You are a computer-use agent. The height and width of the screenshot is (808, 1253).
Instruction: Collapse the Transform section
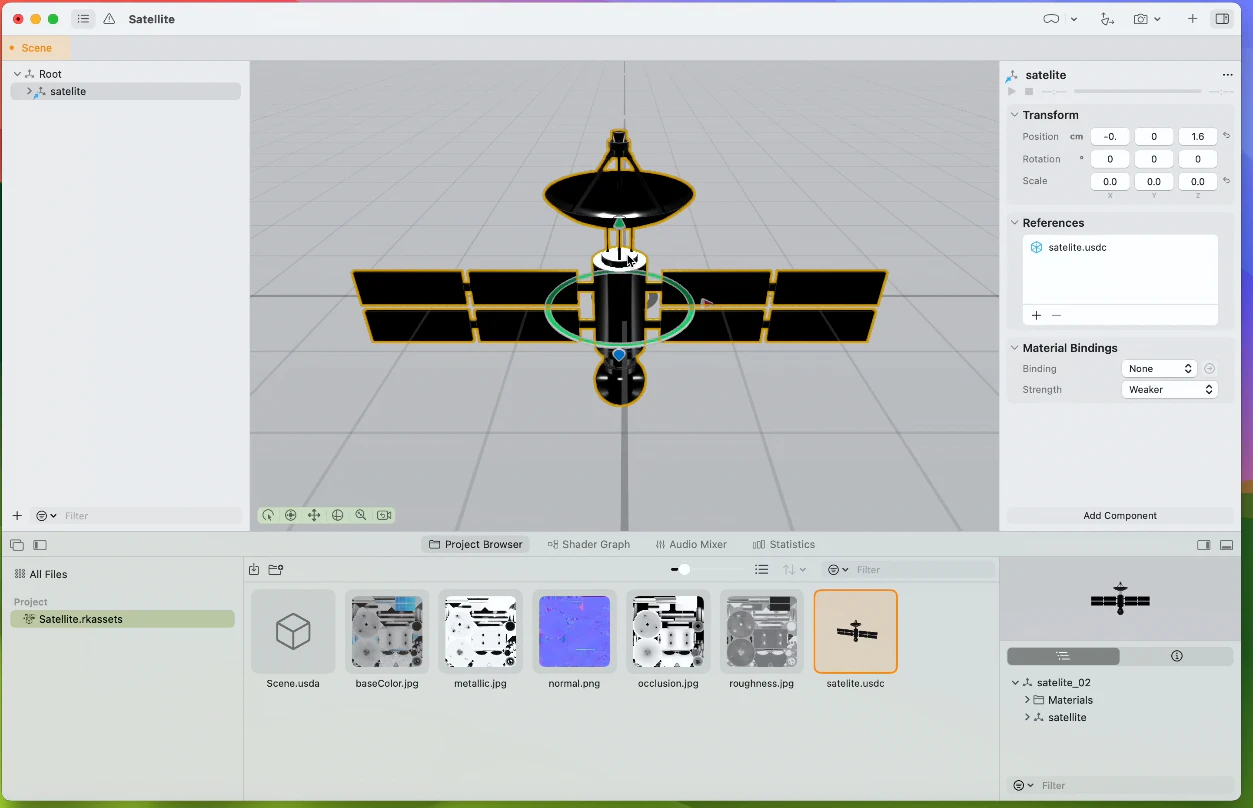click(x=1014, y=115)
